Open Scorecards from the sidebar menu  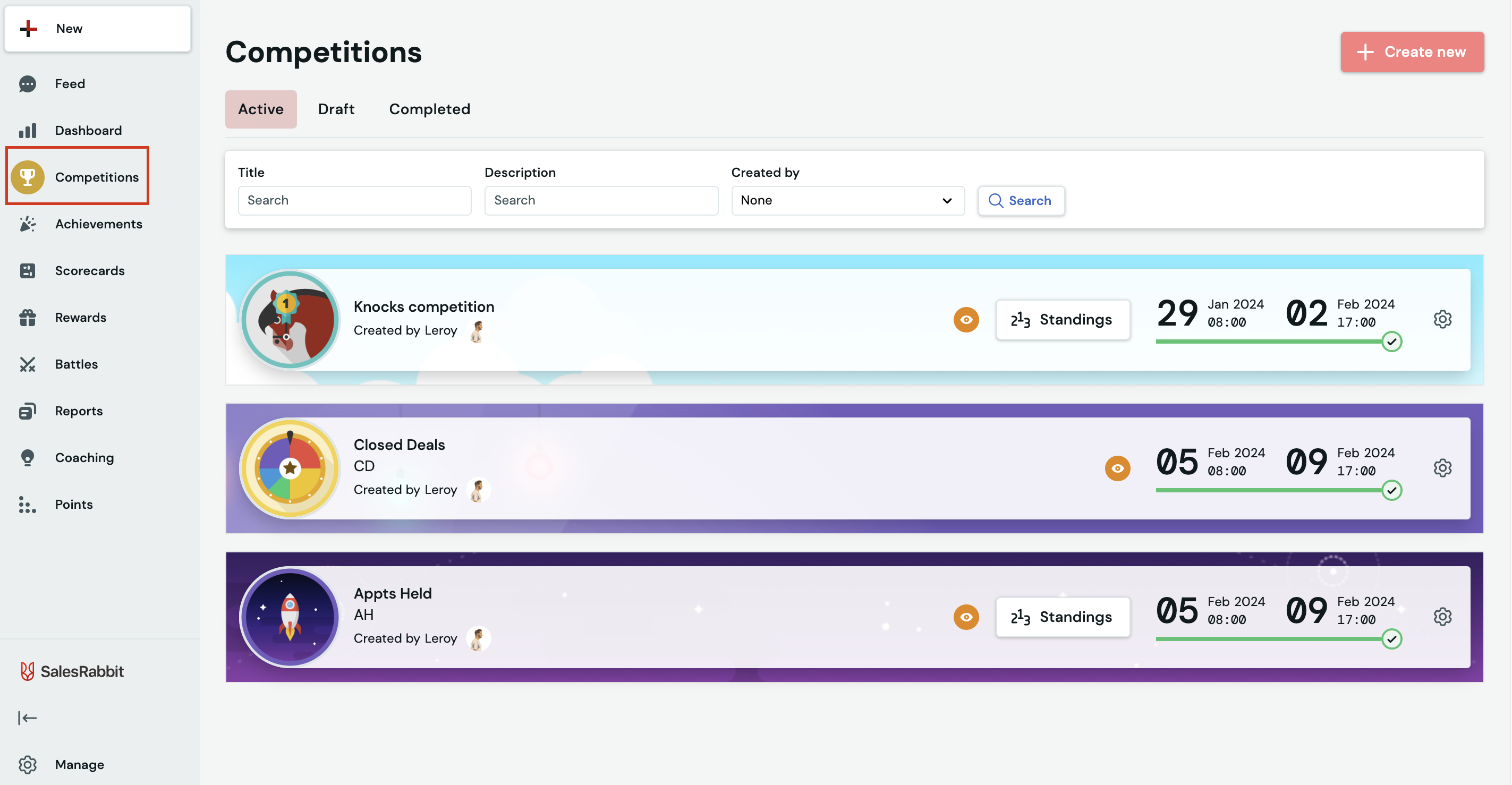click(x=90, y=270)
